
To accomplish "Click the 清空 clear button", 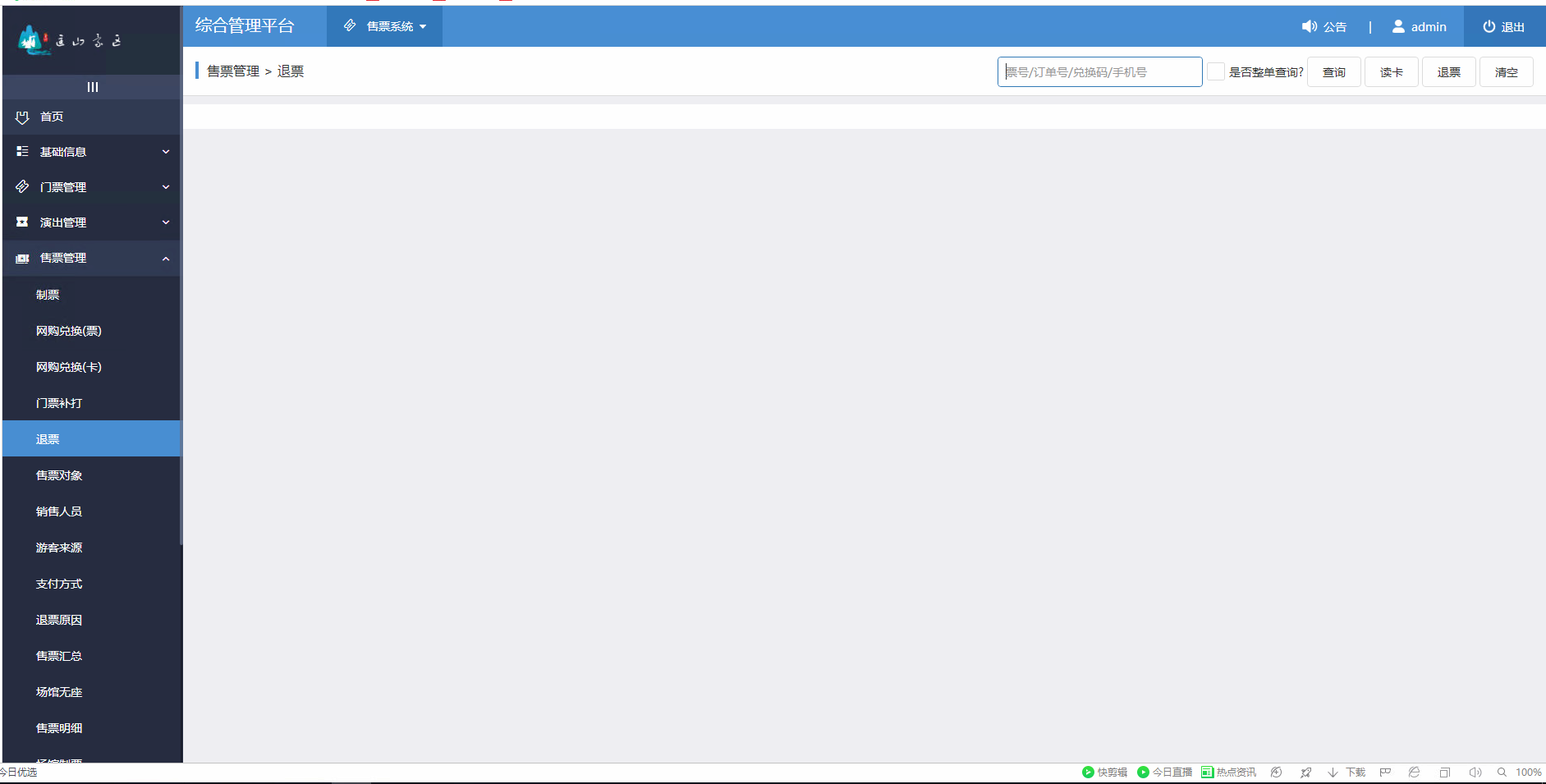I will pyautogui.click(x=1506, y=72).
